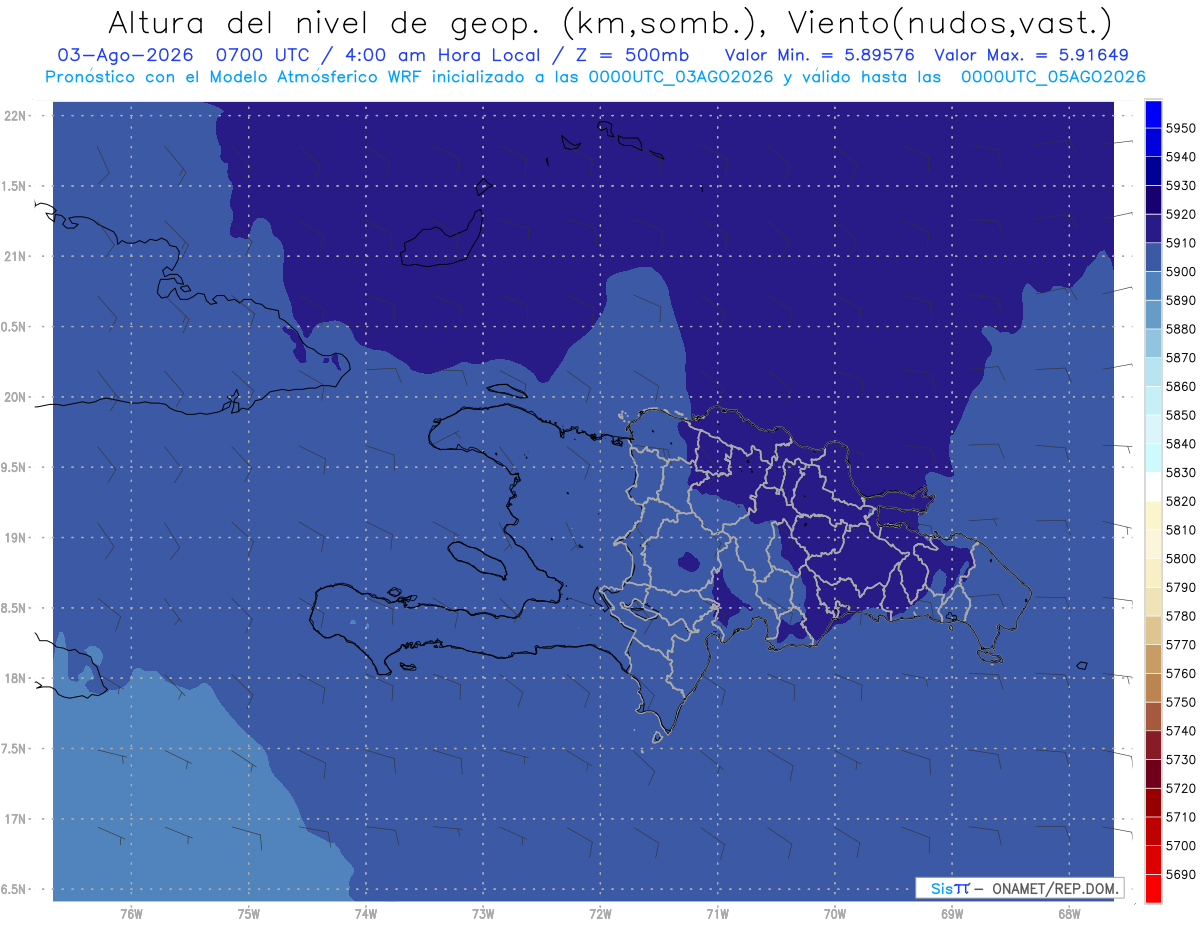
Task: Click the '5820' colorbar label
Action: point(1180,501)
